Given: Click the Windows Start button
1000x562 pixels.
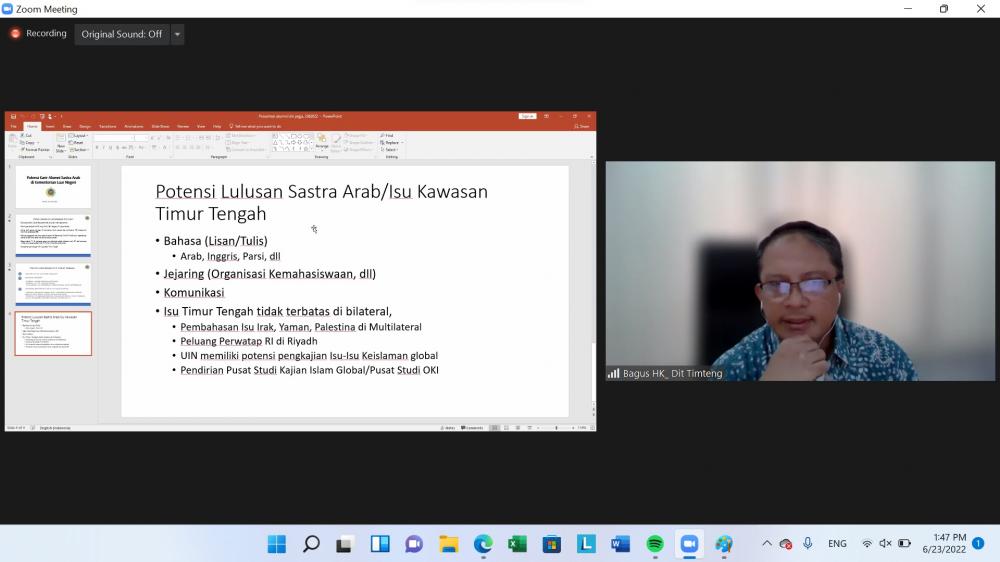Looking at the screenshot, I should pos(277,544).
